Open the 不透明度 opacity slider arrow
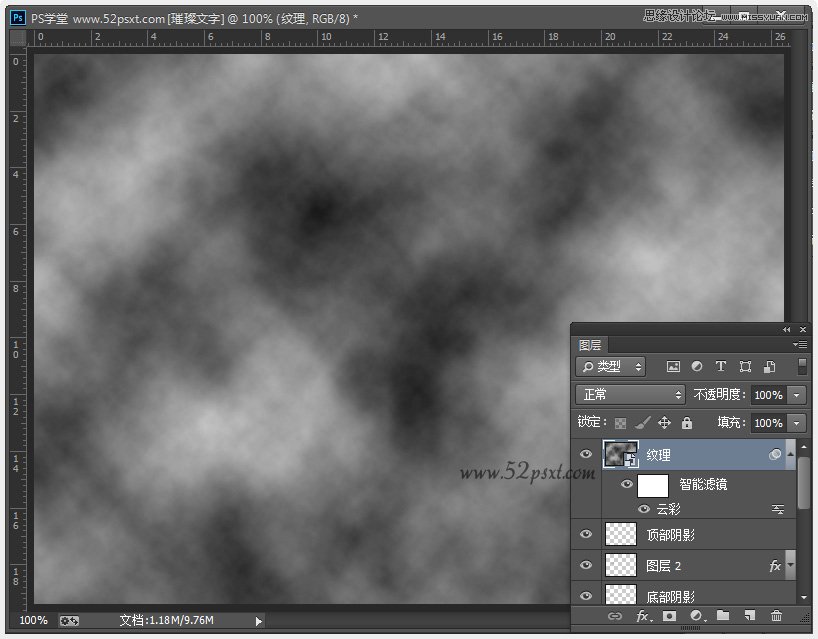Screen dimensions: 818x639 click(x=796, y=395)
